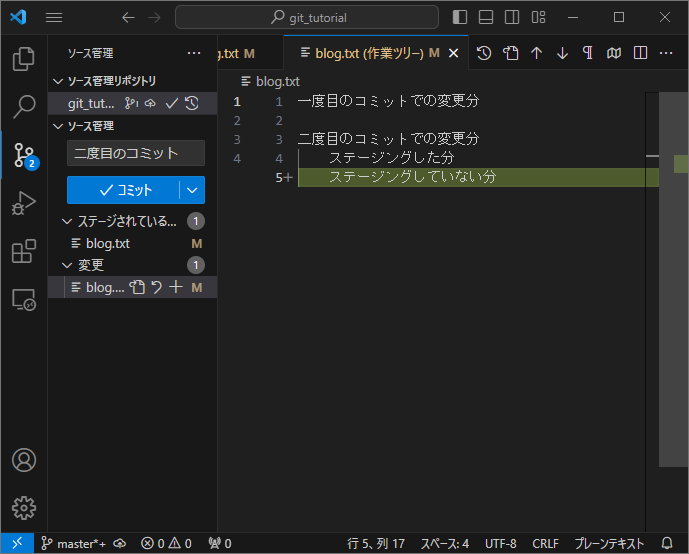
Task: Click 行 5、列 17 cursor position
Action: point(376,543)
